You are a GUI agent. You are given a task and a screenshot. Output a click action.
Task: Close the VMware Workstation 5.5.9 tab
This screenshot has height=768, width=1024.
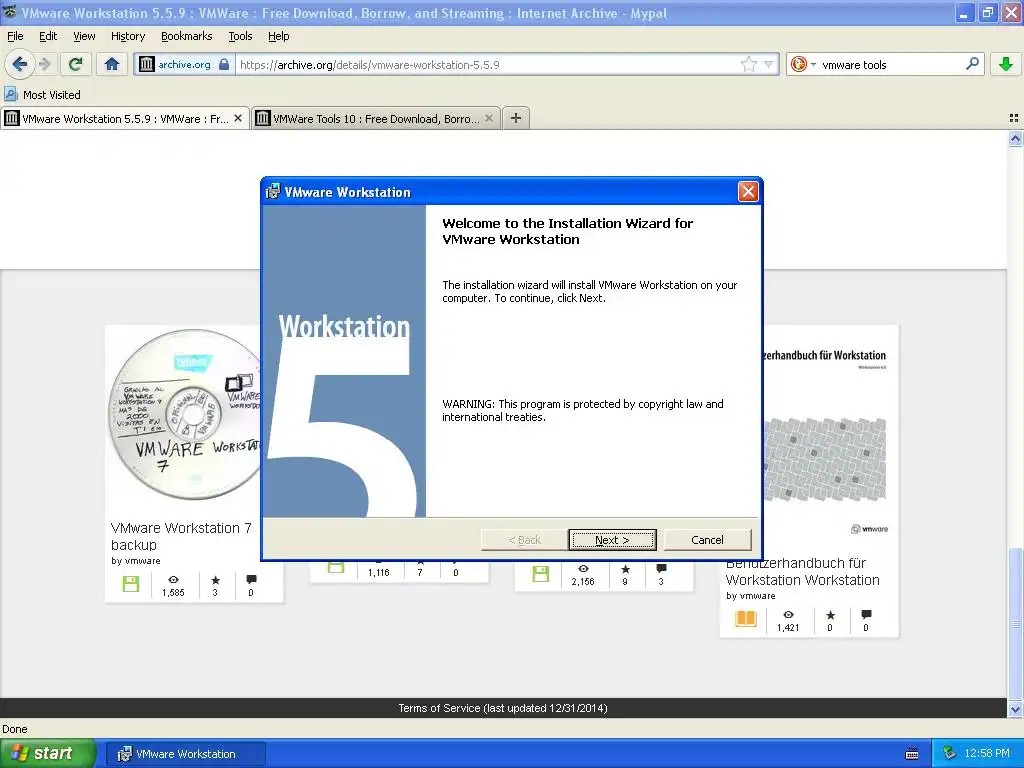pyautogui.click(x=238, y=118)
